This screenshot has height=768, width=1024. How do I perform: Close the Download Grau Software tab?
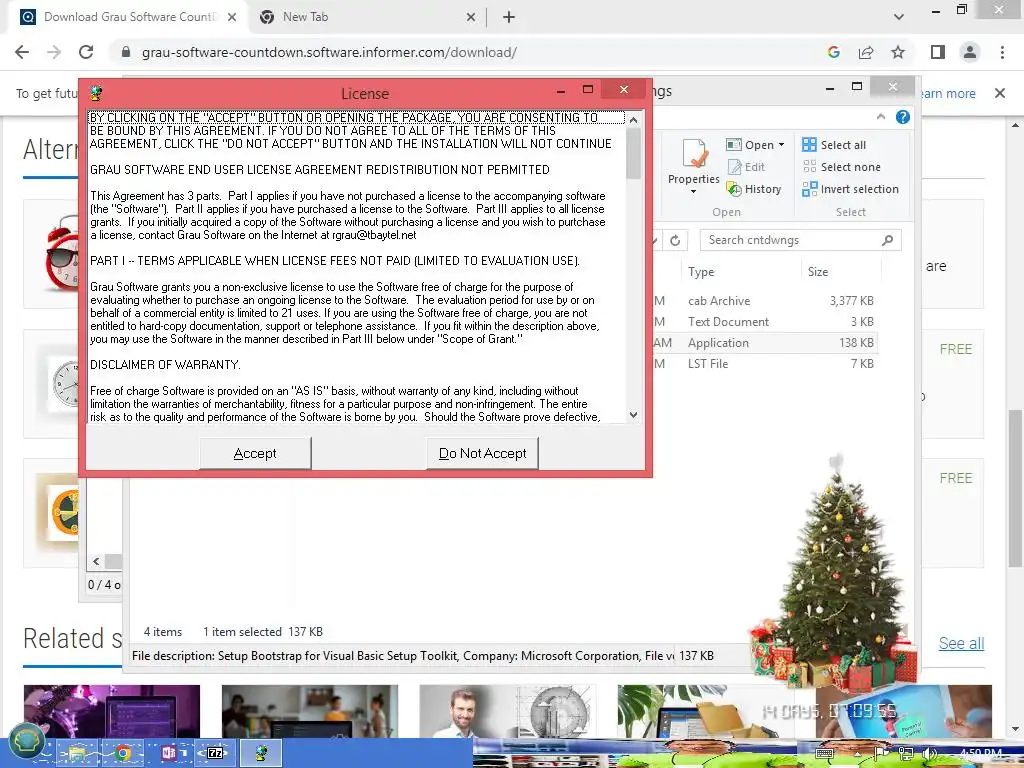pyautogui.click(x=232, y=18)
